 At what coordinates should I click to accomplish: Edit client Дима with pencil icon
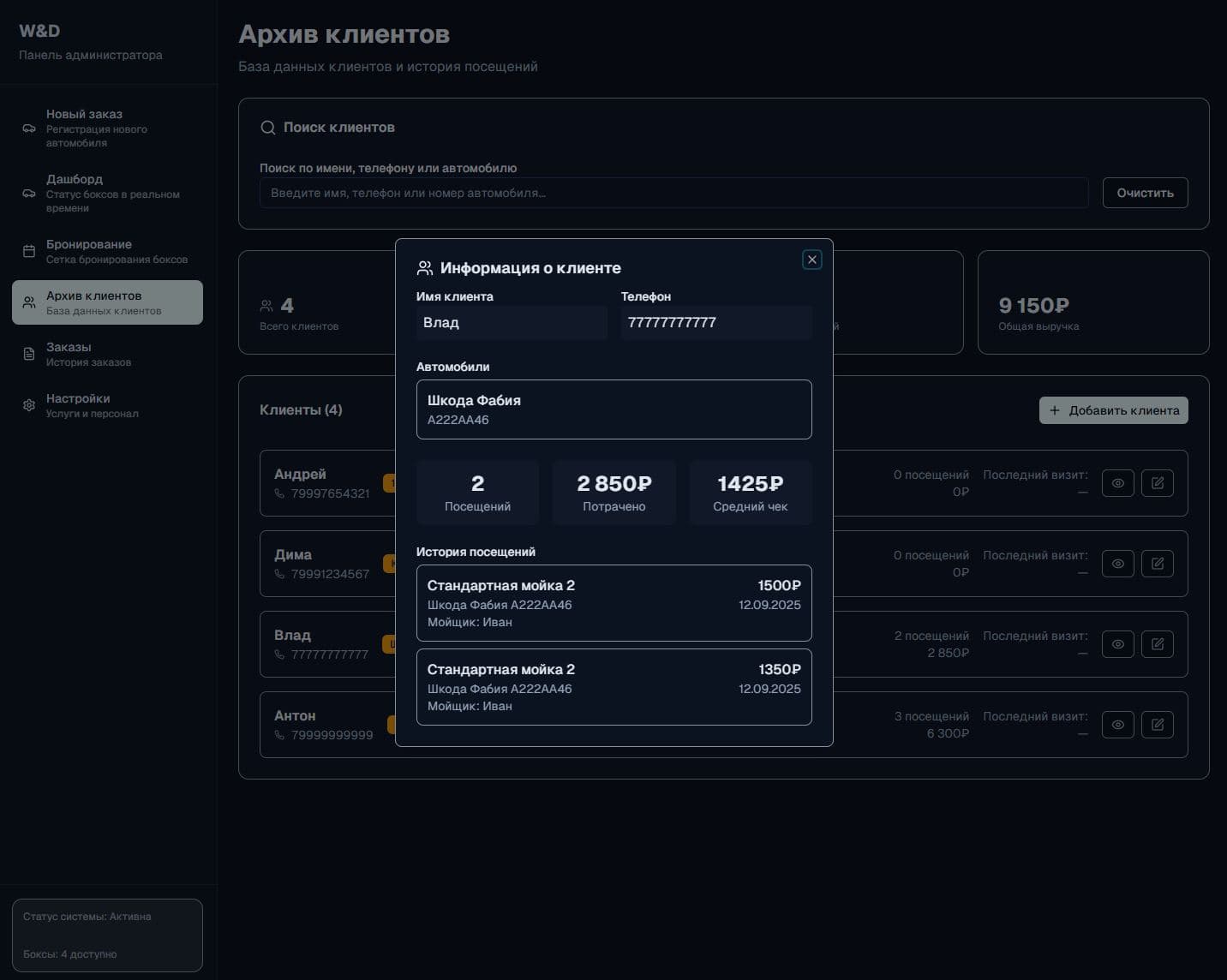pos(1157,564)
